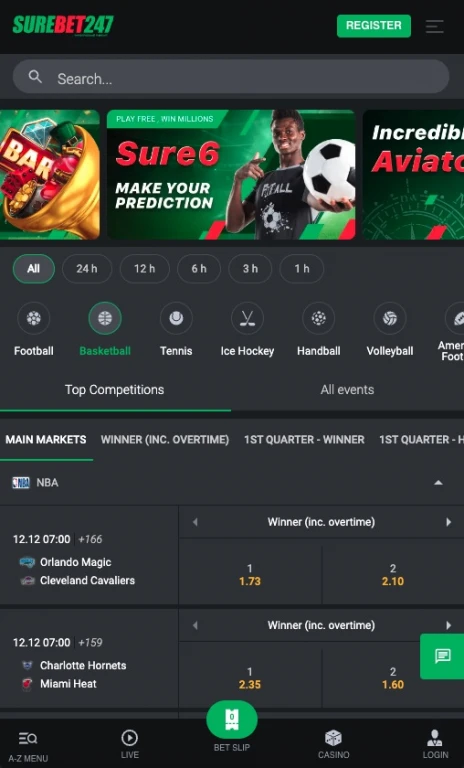Click the Search input field
The image size is (464, 768).
pos(231,77)
